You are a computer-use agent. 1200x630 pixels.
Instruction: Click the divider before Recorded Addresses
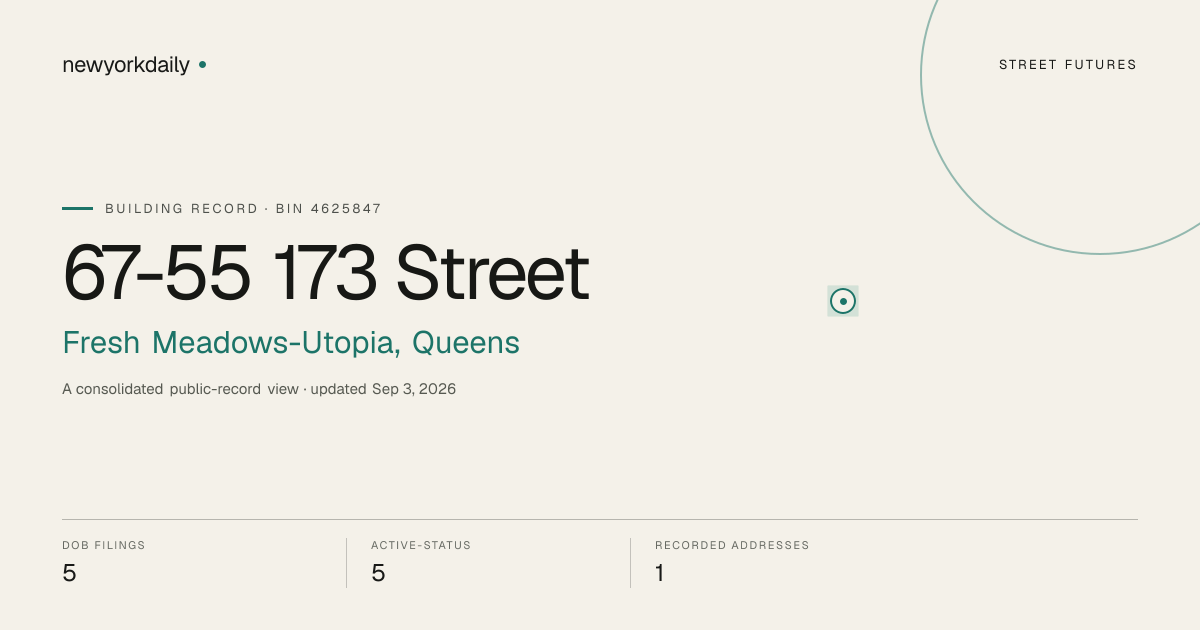tap(630, 563)
